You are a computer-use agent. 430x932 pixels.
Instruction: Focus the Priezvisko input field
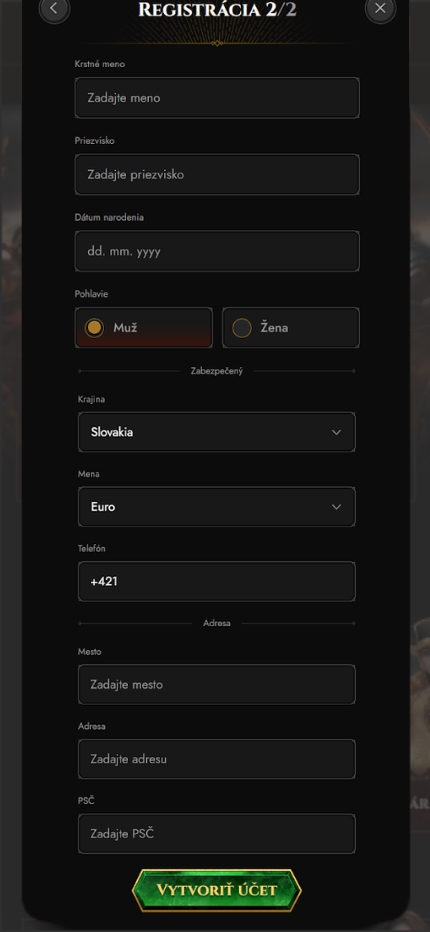(217, 174)
